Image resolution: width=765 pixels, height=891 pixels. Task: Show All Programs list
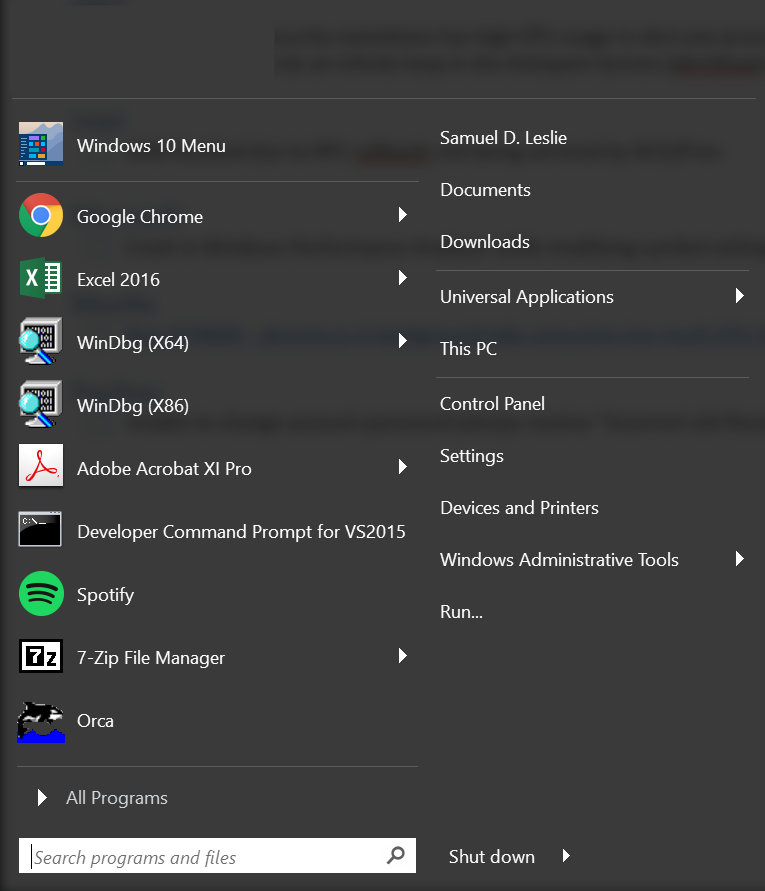116,798
